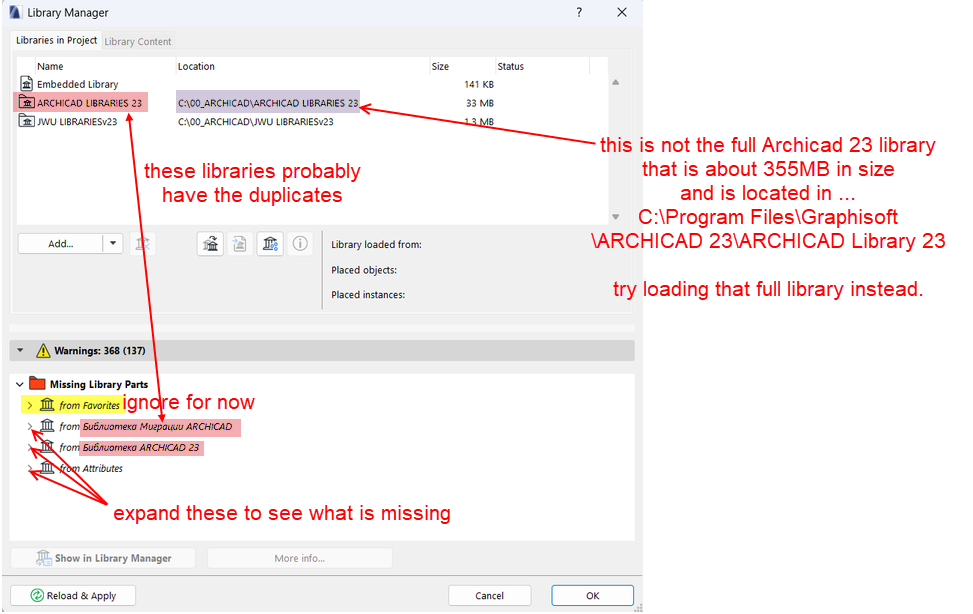
Task: Click the Add... button
Action: point(61,243)
